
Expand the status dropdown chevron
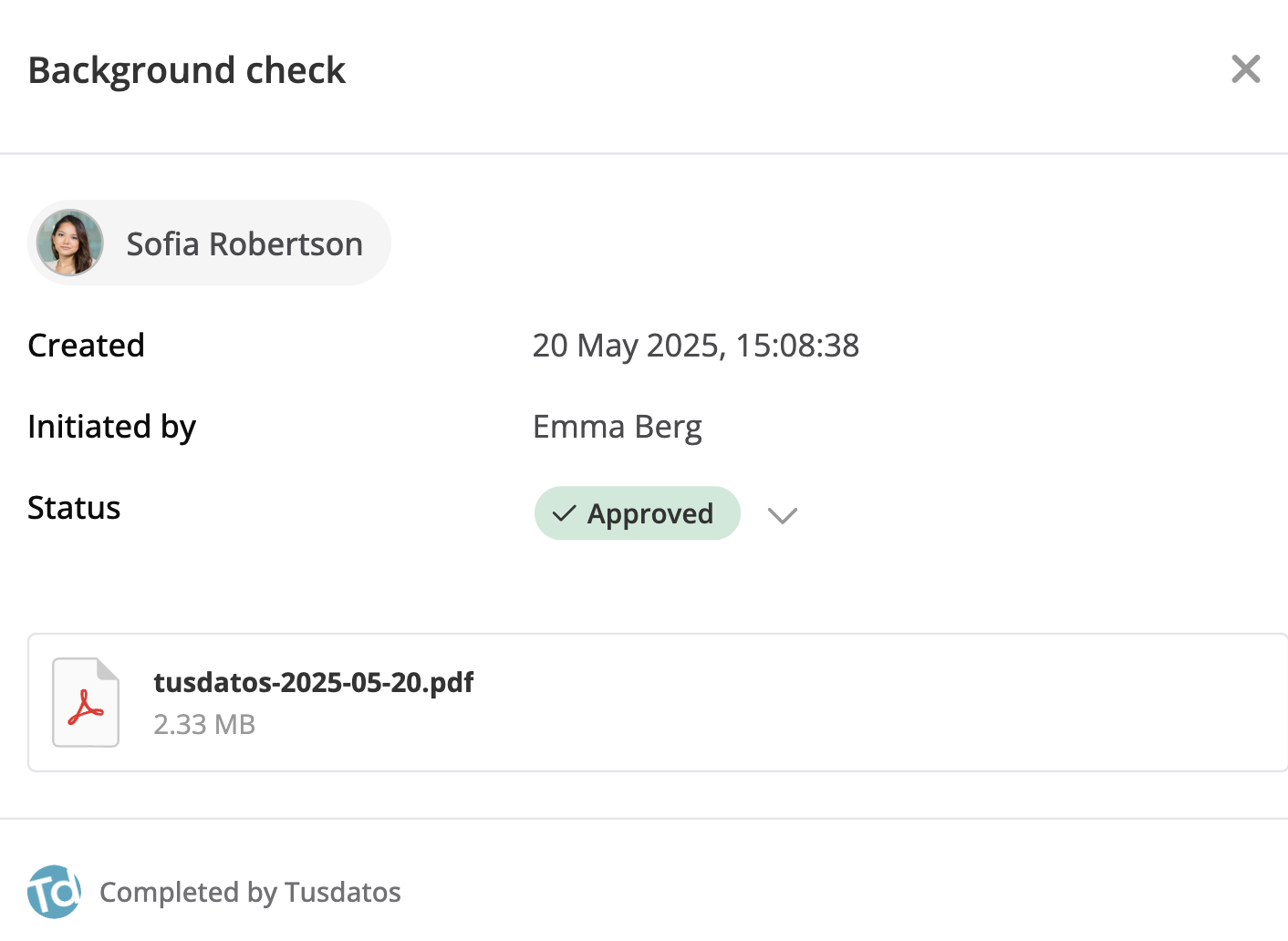[783, 515]
